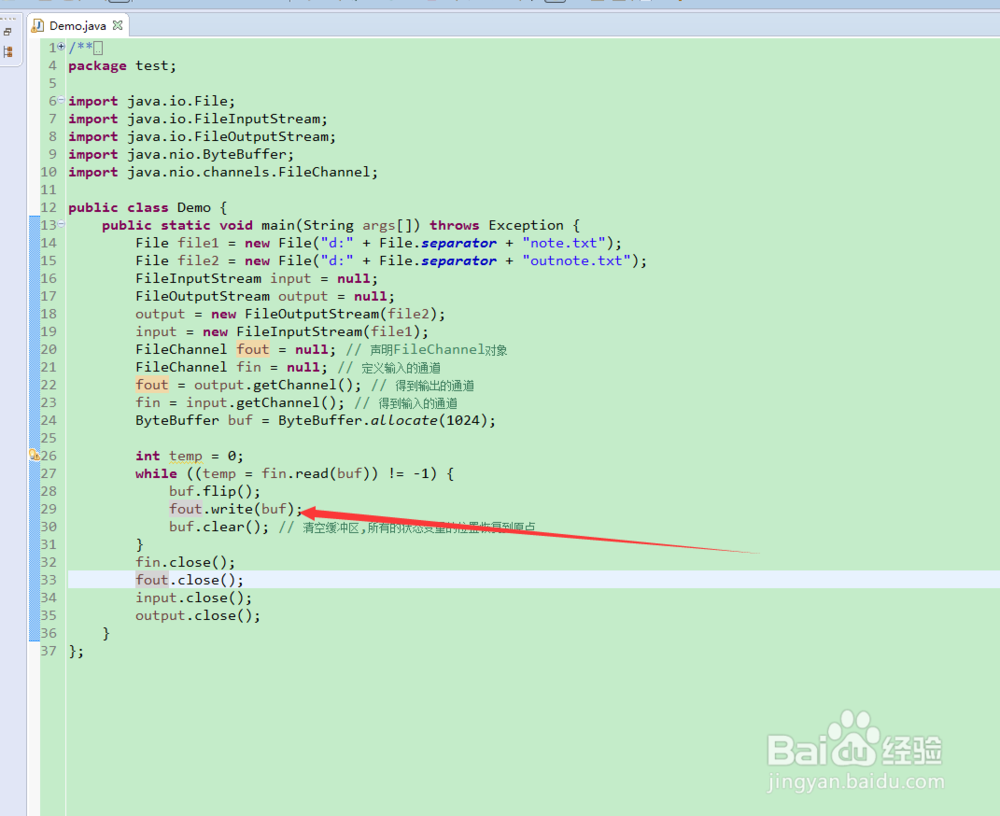Click 'fout.write(buf);' statement
Image resolution: width=1000 pixels, height=816 pixels.
click(x=235, y=510)
